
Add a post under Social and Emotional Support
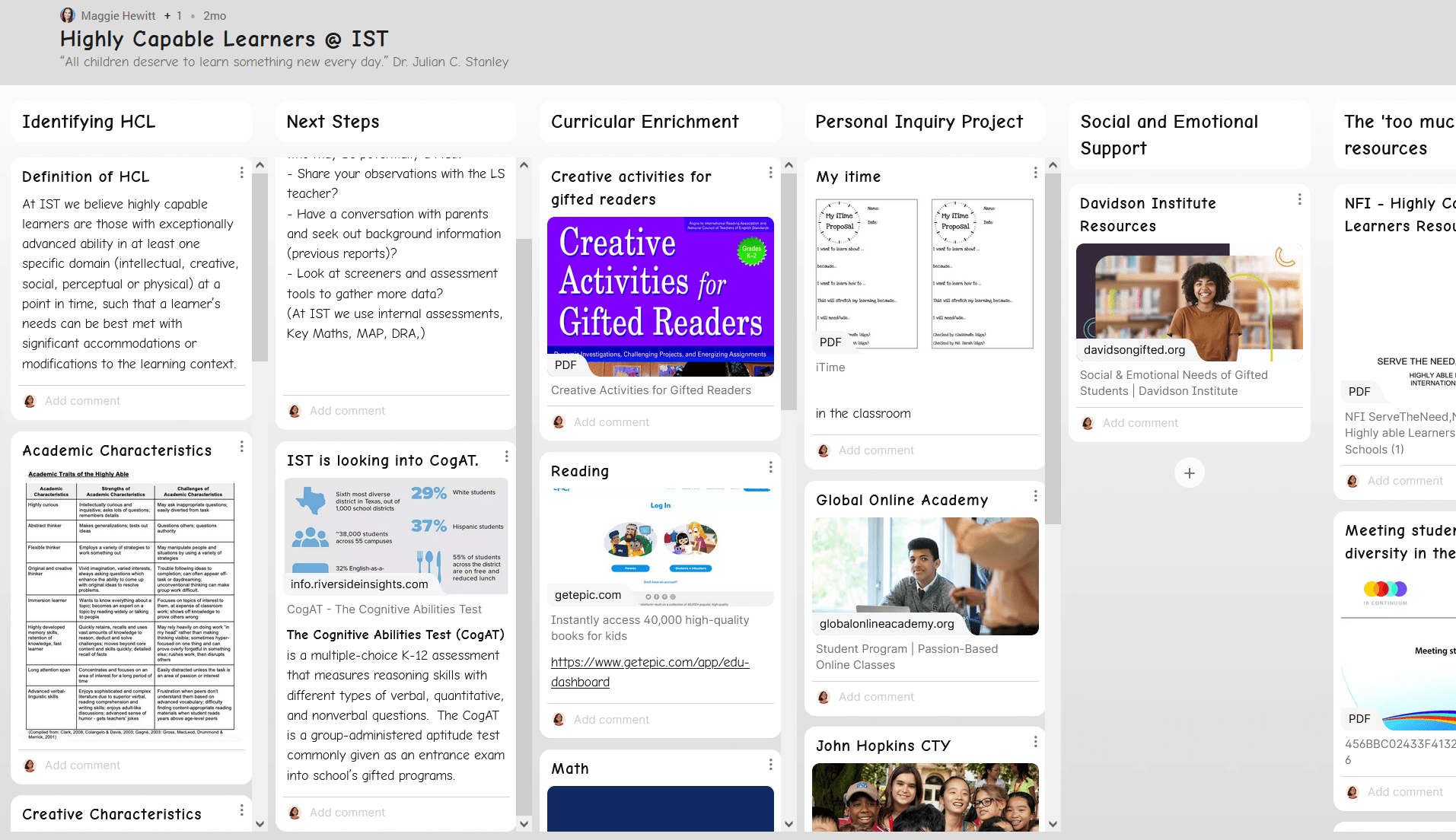(x=1190, y=473)
